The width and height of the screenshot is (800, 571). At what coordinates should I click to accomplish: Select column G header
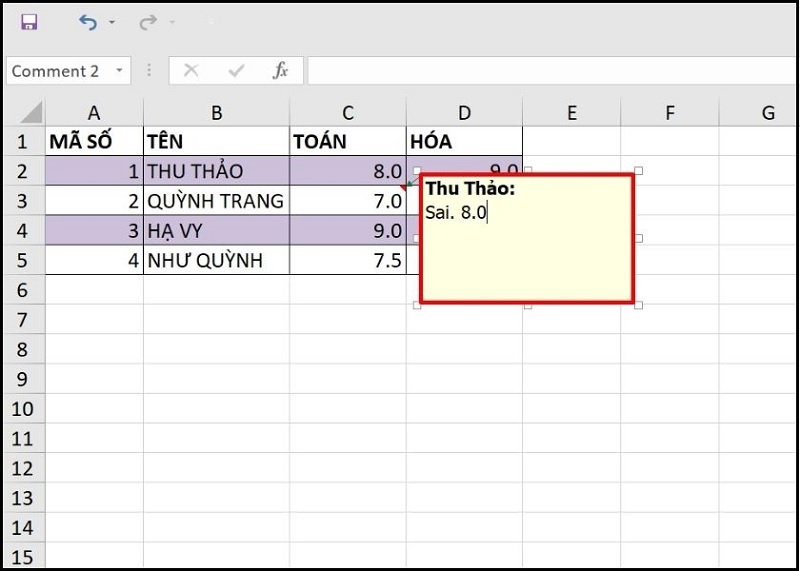click(x=768, y=113)
